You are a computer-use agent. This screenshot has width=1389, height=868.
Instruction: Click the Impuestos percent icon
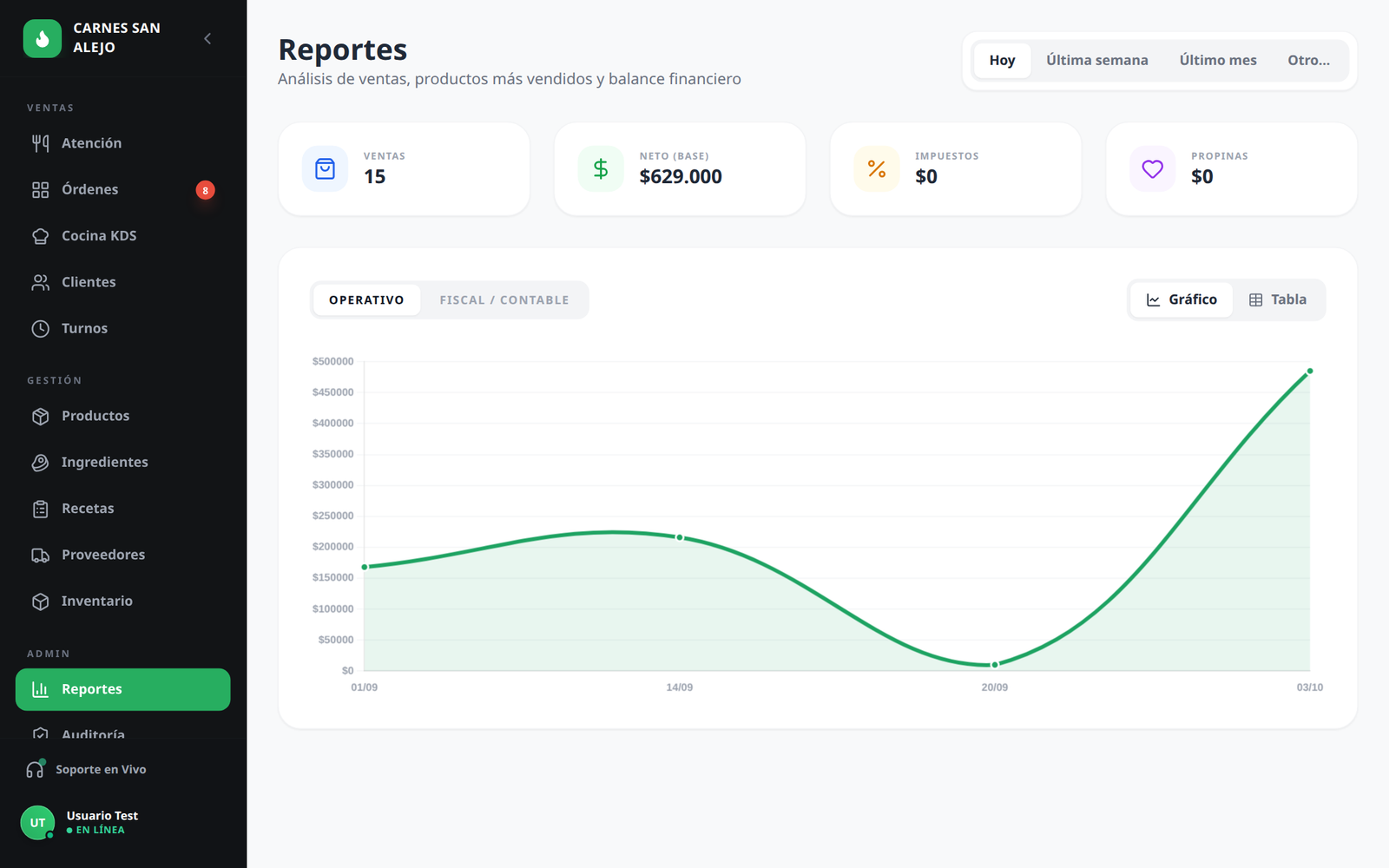click(x=877, y=168)
